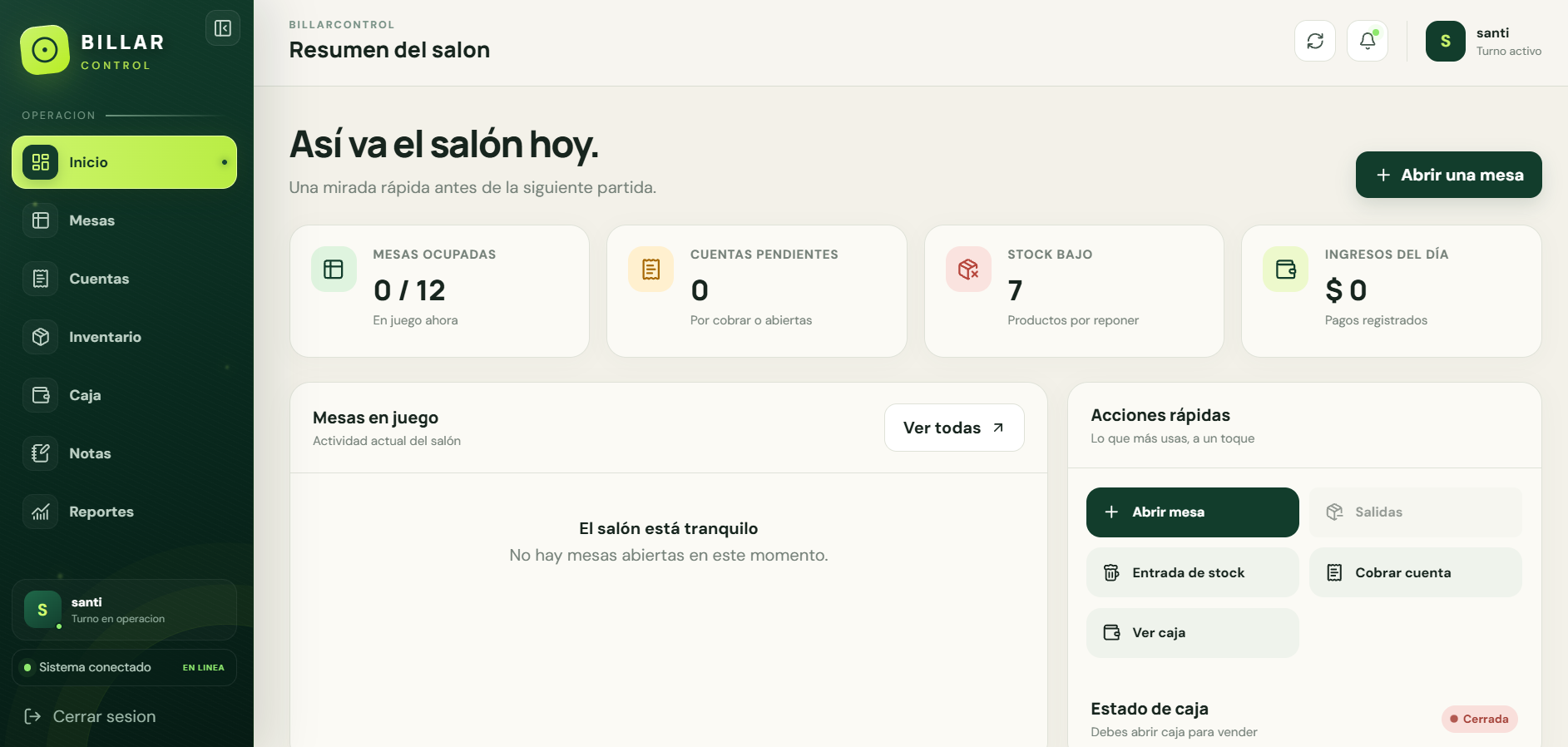This screenshot has width=1568, height=747.
Task: Click the Mesas table icon in sidebar
Action: [x=41, y=220]
